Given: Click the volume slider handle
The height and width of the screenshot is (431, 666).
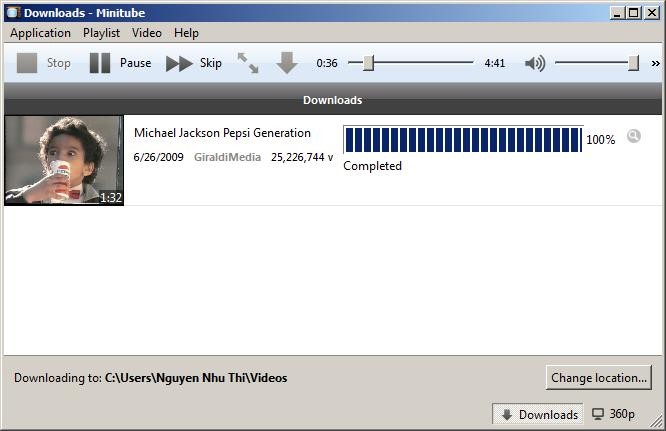Looking at the screenshot, I should [633, 63].
